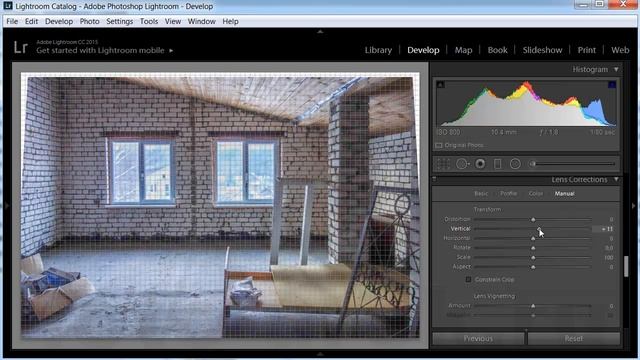Toggle the Lens Corrections panel switch
640x360 pixels.
click(434, 179)
